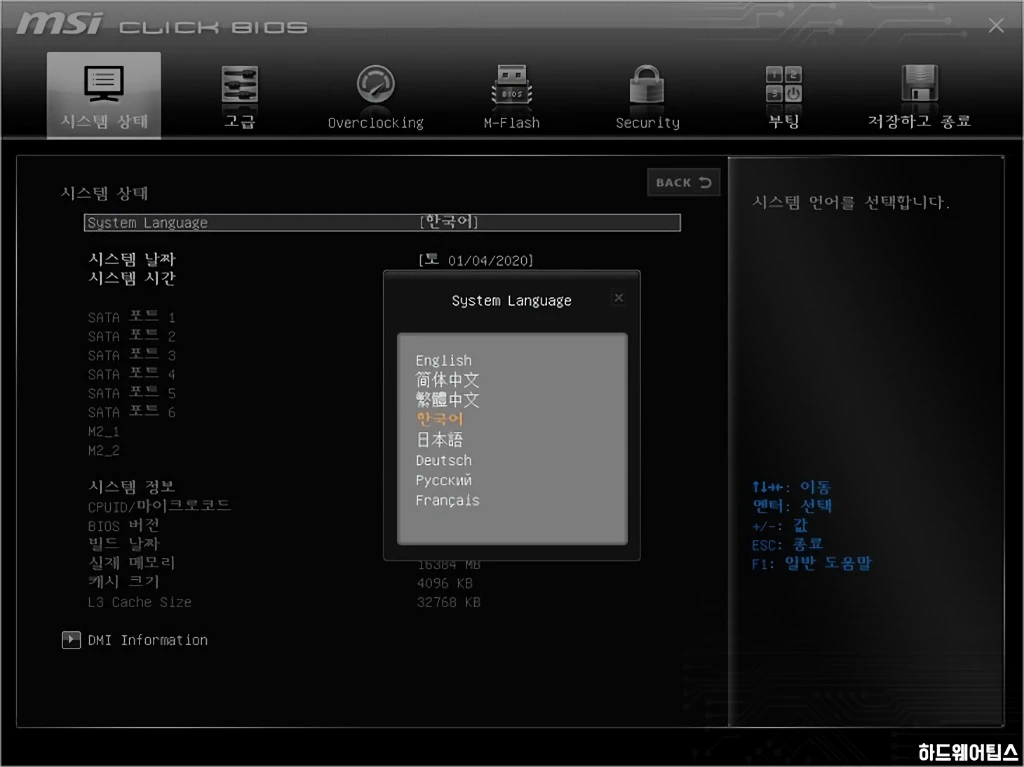Click the F1: 일반 도움말 hint
The height and width of the screenshot is (767, 1024).
click(x=812, y=563)
